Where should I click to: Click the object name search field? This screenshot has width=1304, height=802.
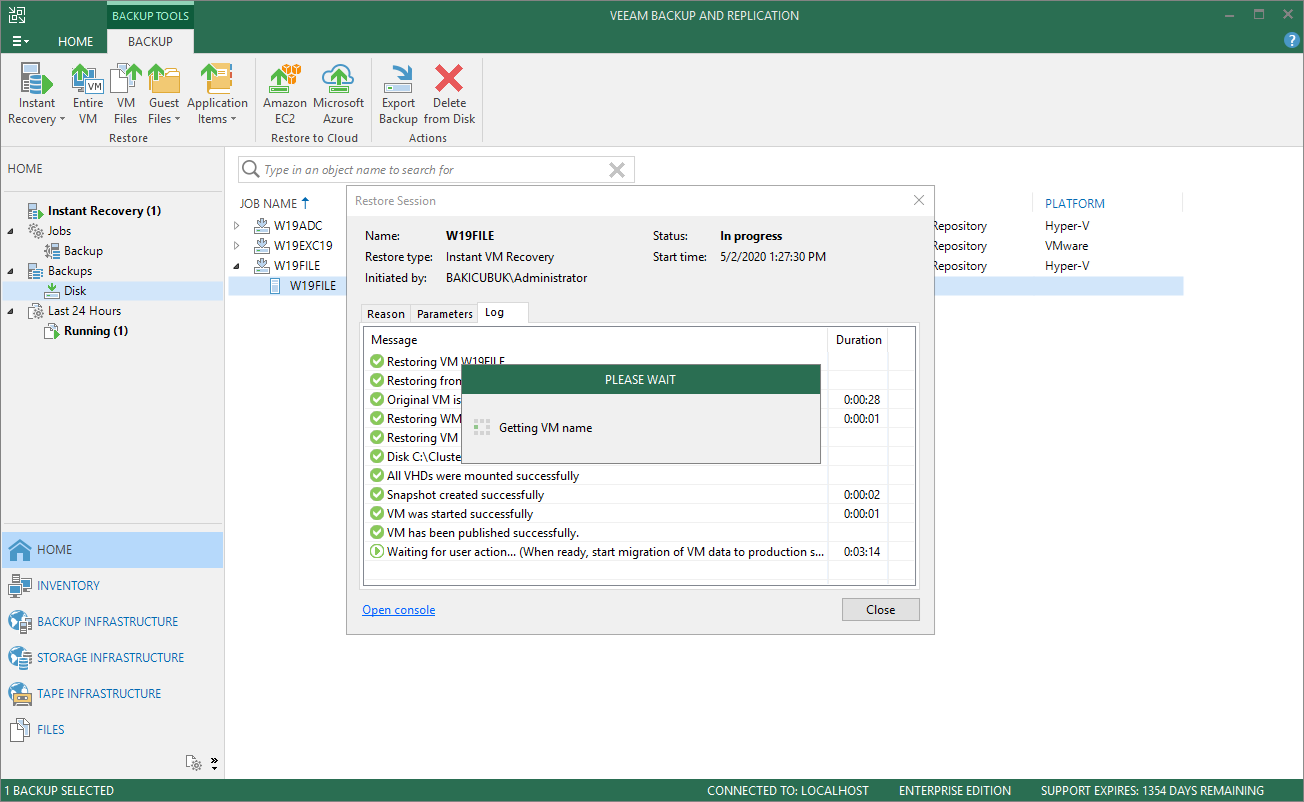pyautogui.click(x=435, y=170)
